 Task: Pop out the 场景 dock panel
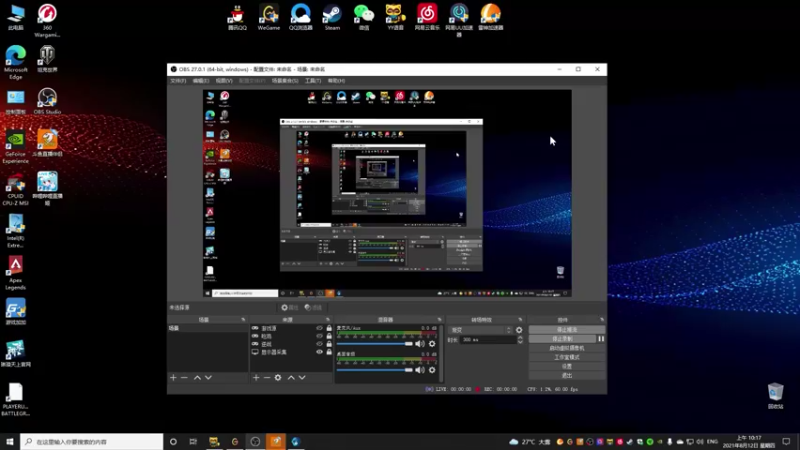point(243,319)
